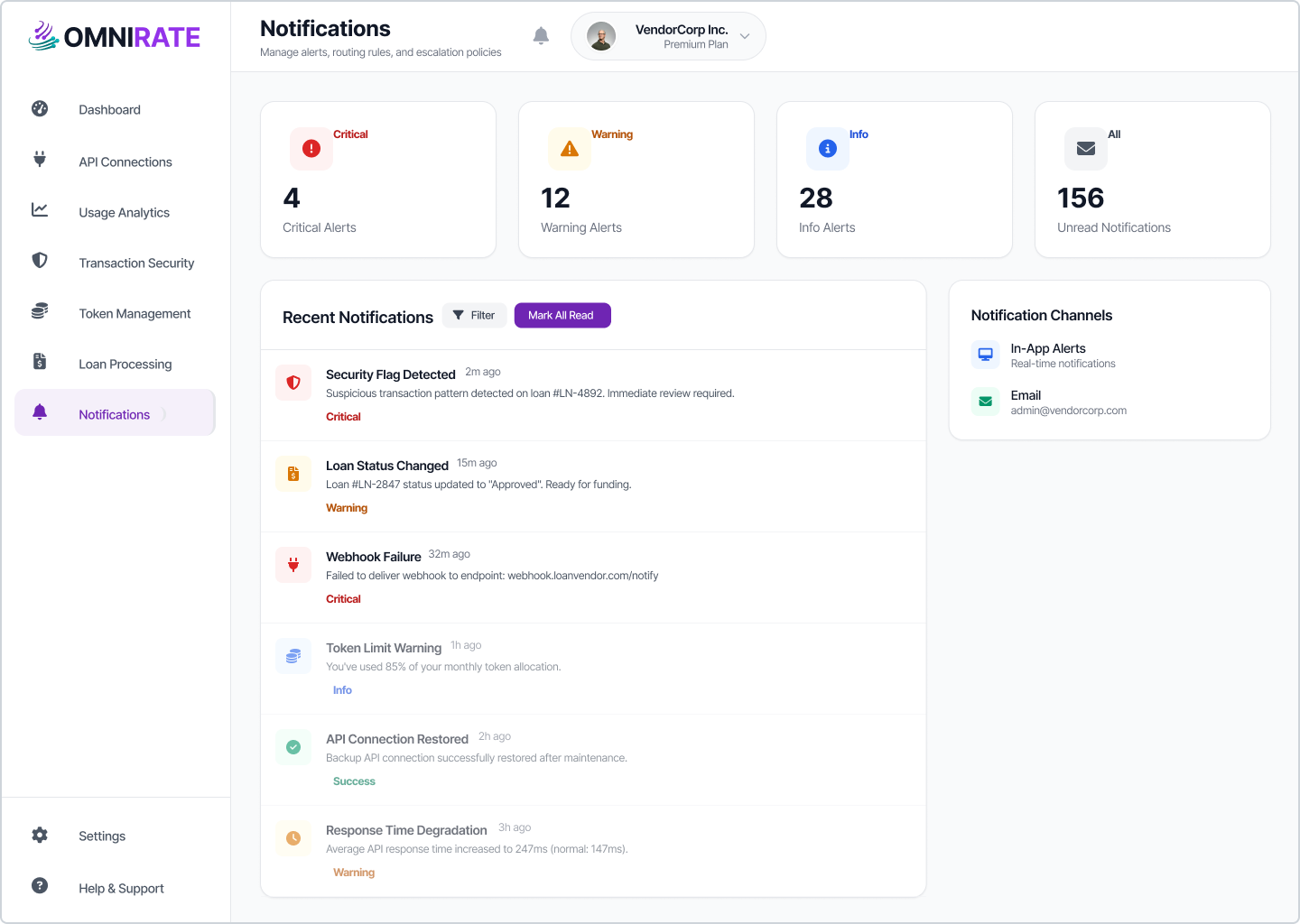Click the Settings gear icon
This screenshot has height=924, width=1300.
tap(40, 836)
